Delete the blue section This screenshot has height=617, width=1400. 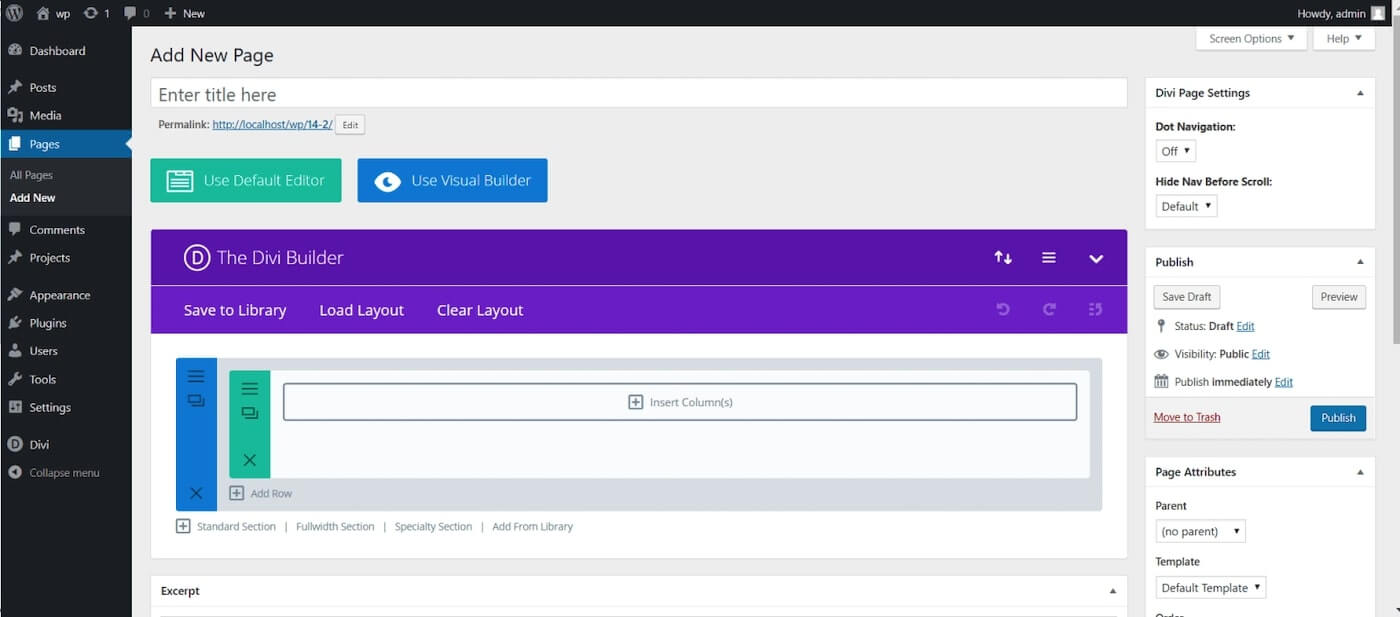[196, 493]
